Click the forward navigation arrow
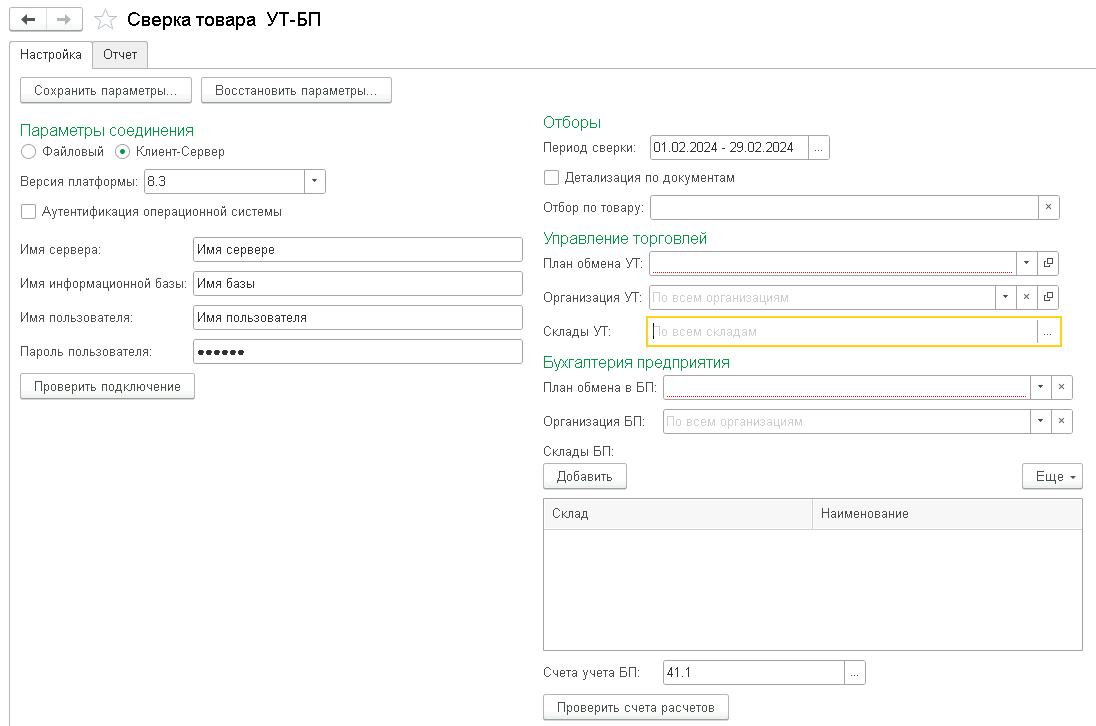Screen dimensions: 1096x726 (x=62, y=19)
